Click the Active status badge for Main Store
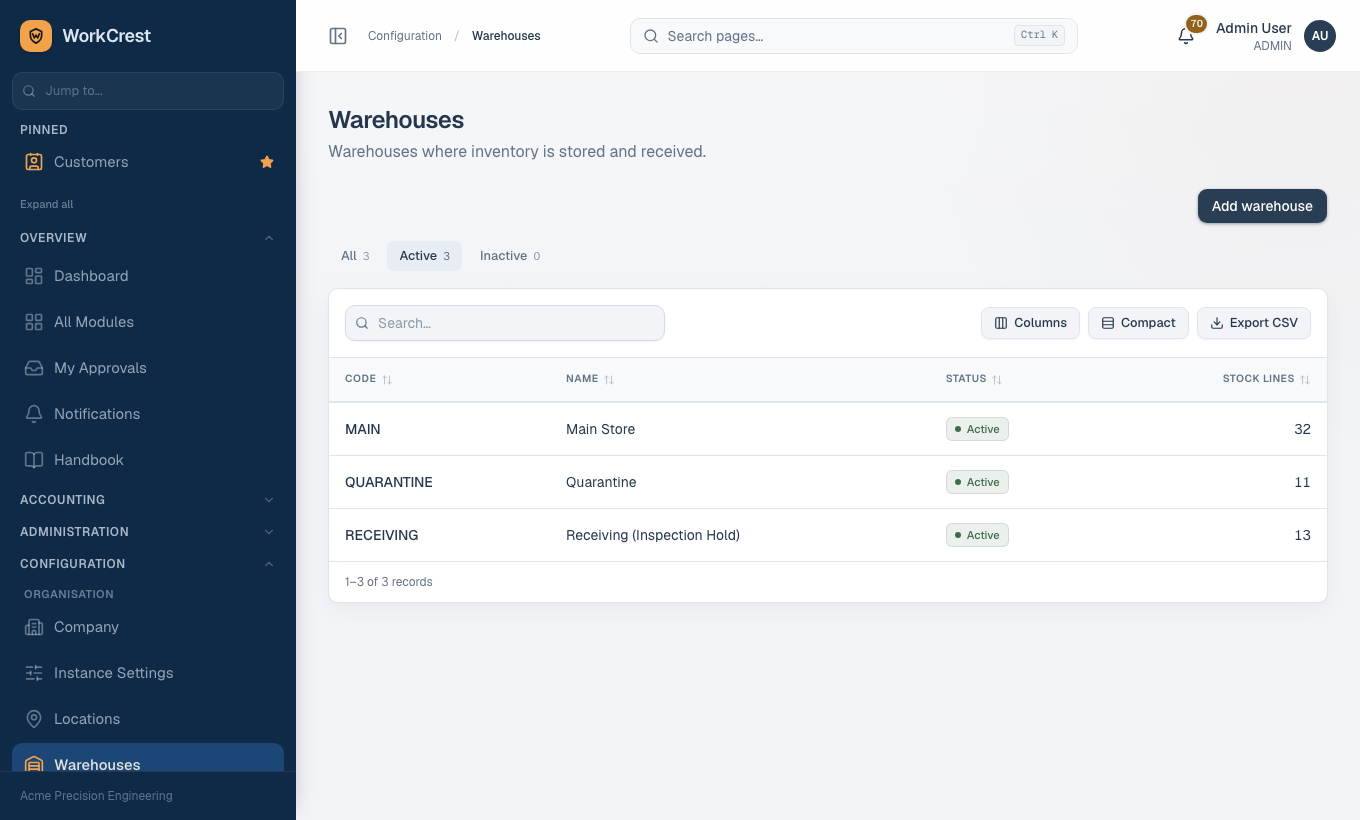This screenshot has width=1360, height=820. point(978,429)
